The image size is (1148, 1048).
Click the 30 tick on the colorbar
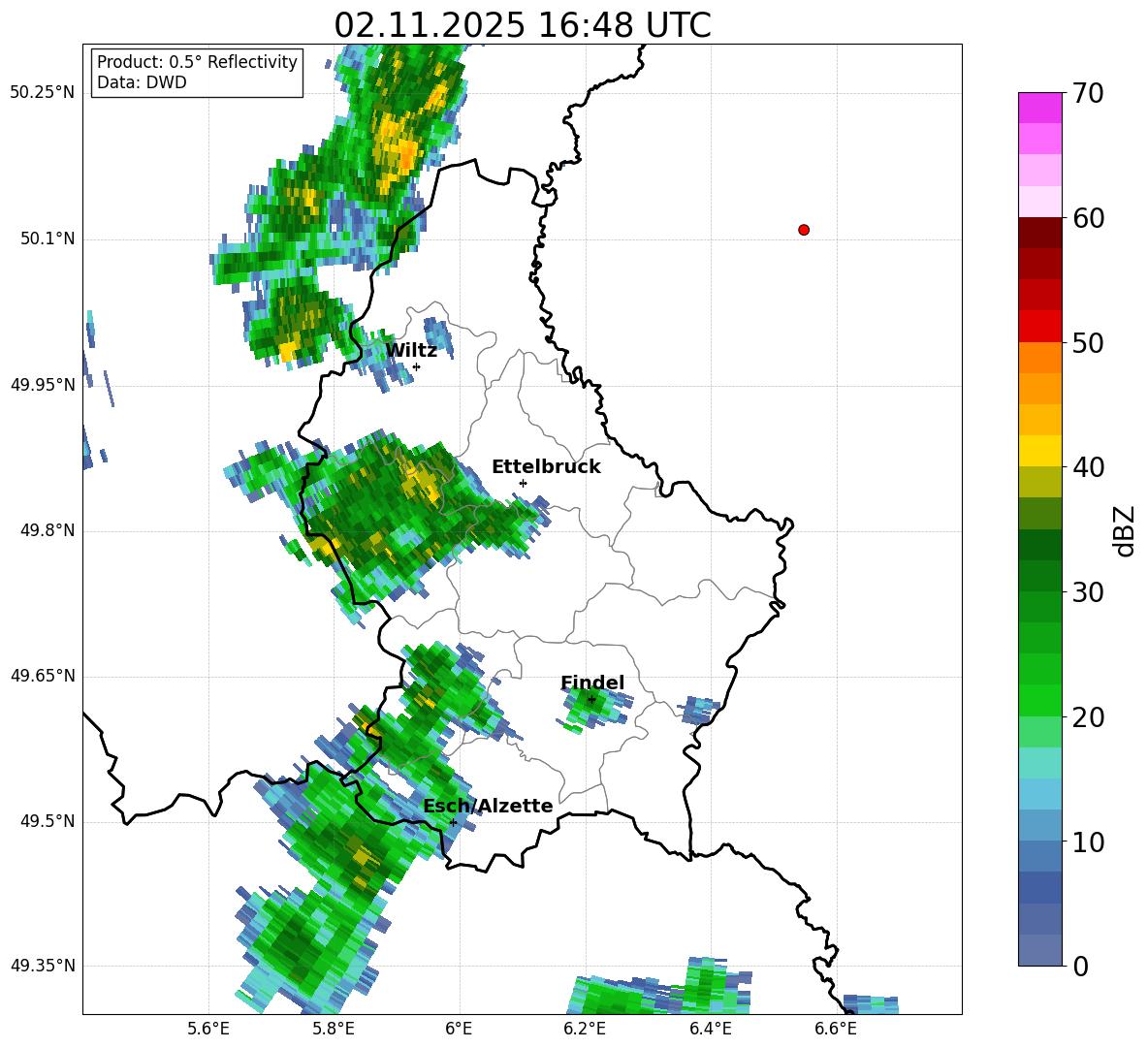1088,592
